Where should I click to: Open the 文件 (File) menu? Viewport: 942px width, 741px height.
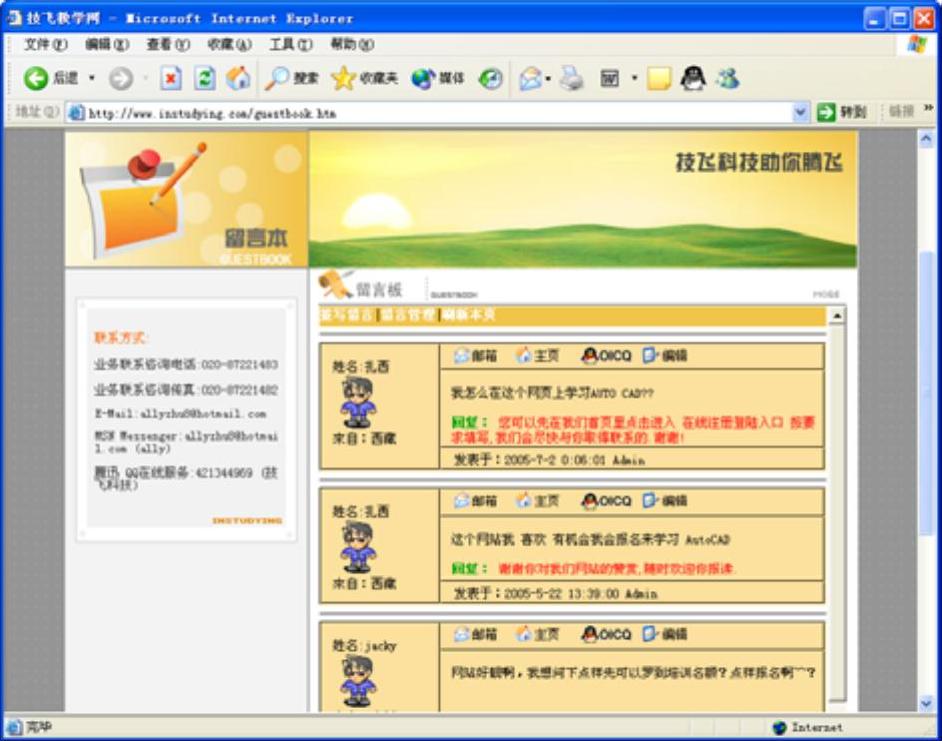(45, 45)
